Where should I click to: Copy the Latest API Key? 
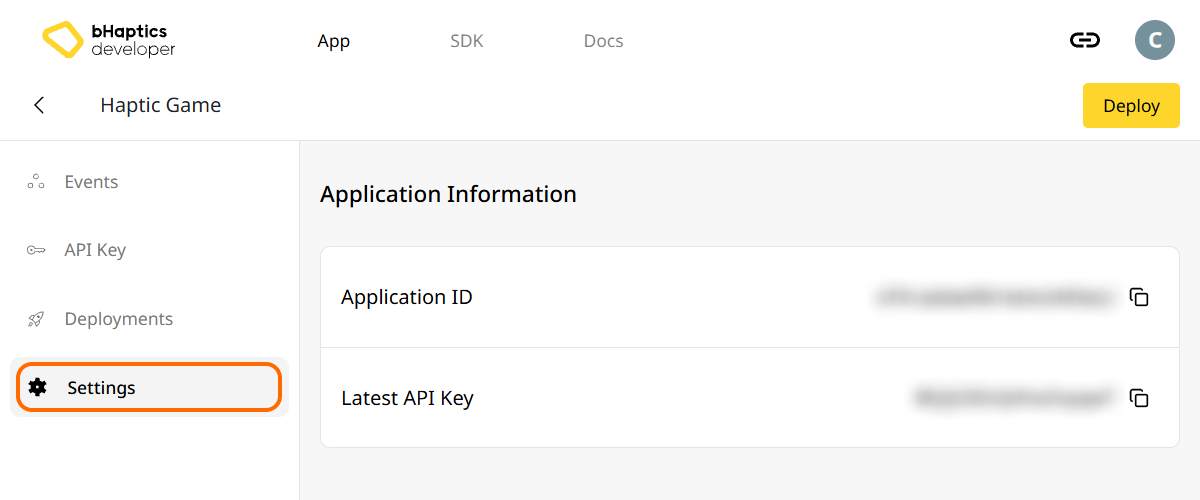[x=1139, y=398]
